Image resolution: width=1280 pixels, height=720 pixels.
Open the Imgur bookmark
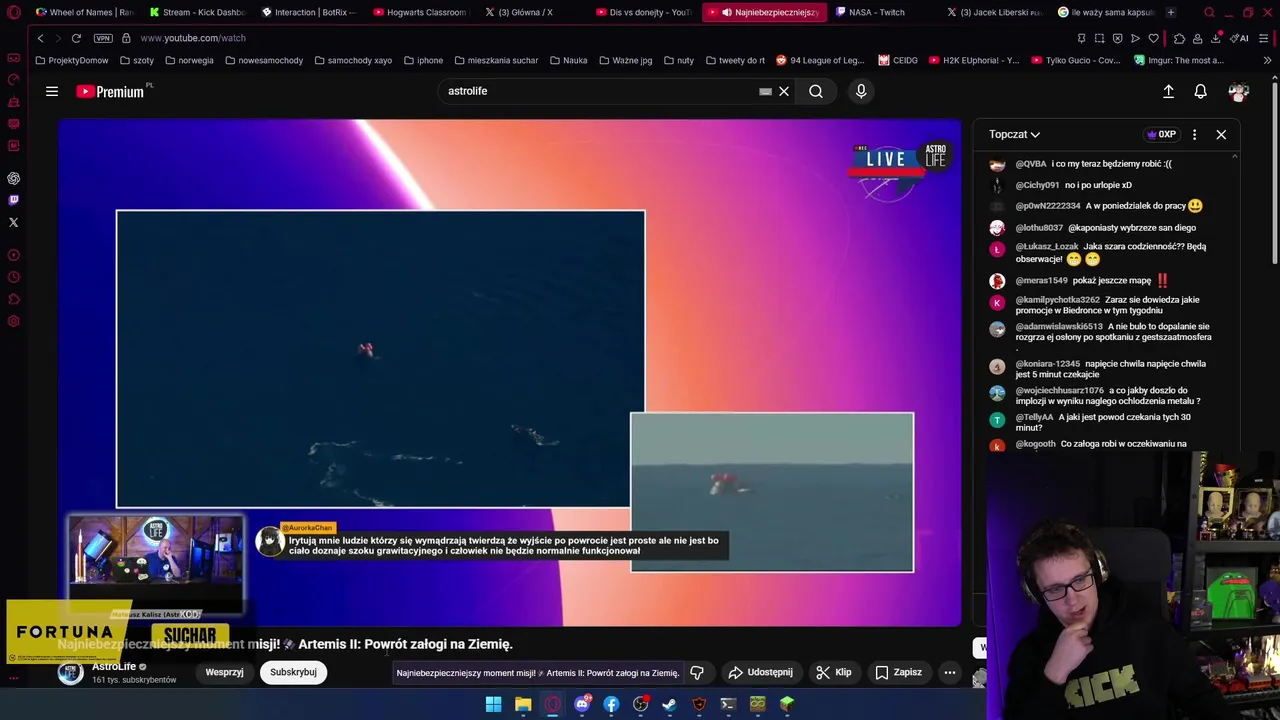coord(1179,60)
